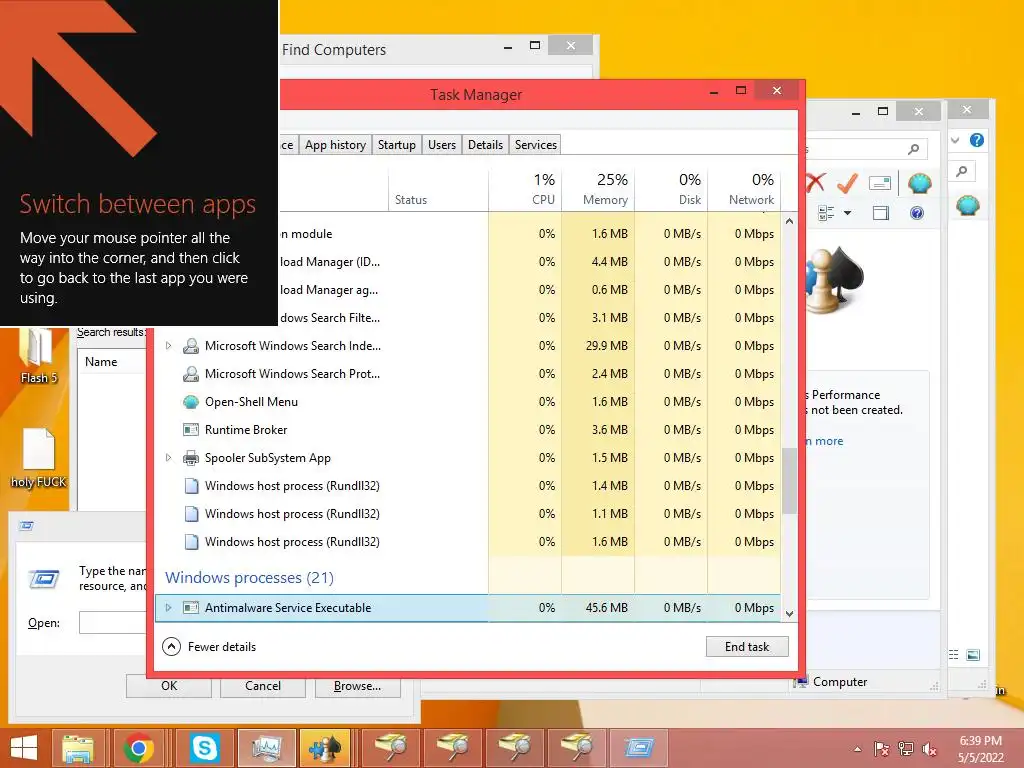Click OK in the Run dialog
The width and height of the screenshot is (1024, 768).
tap(168, 686)
